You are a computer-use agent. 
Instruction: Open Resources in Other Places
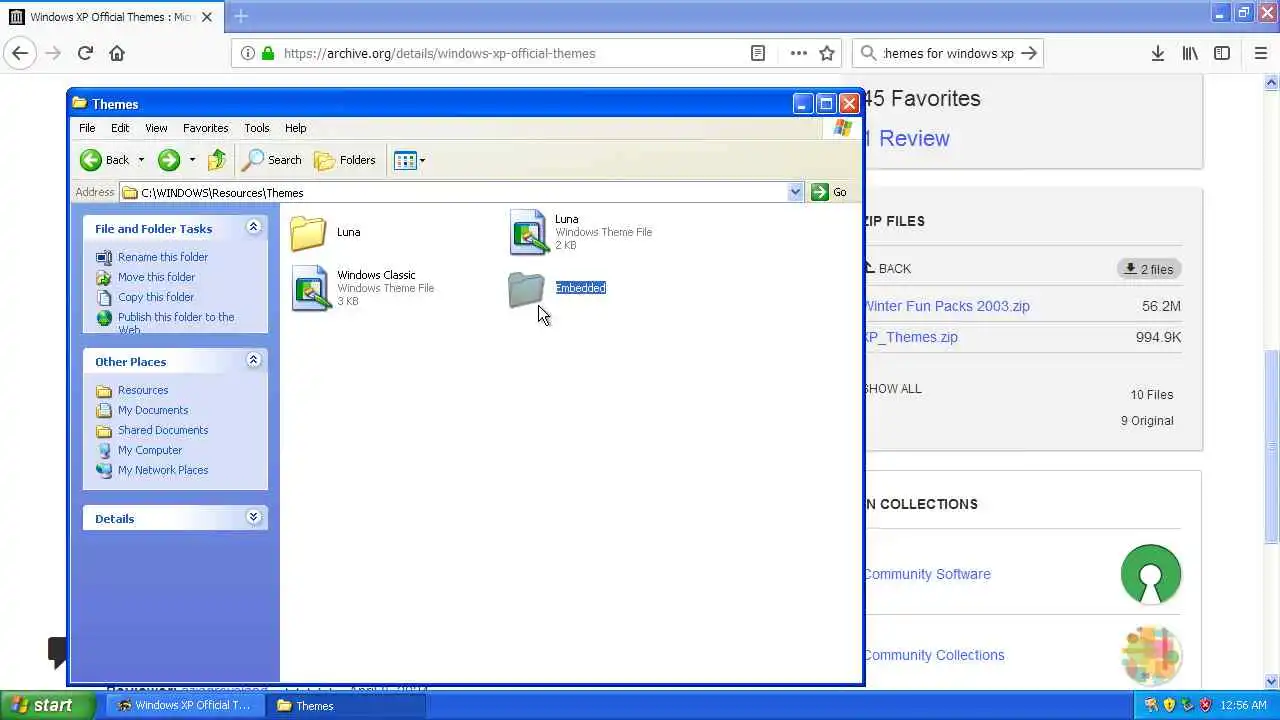coord(132,390)
